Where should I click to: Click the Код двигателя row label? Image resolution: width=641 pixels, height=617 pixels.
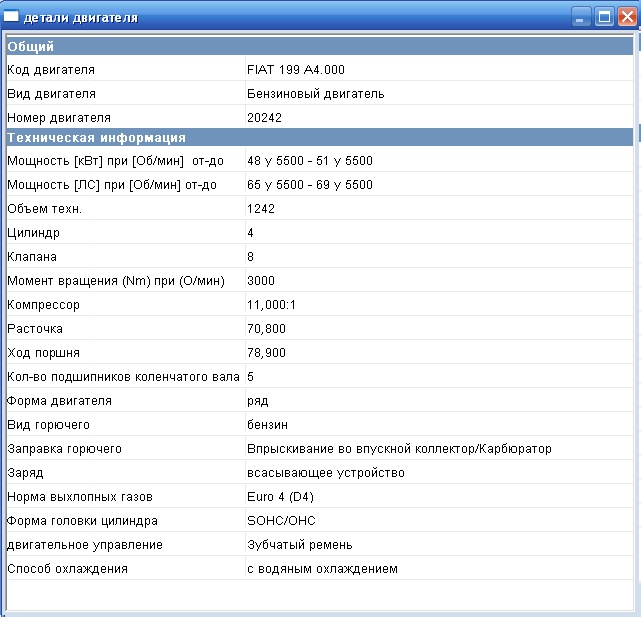click(51, 70)
